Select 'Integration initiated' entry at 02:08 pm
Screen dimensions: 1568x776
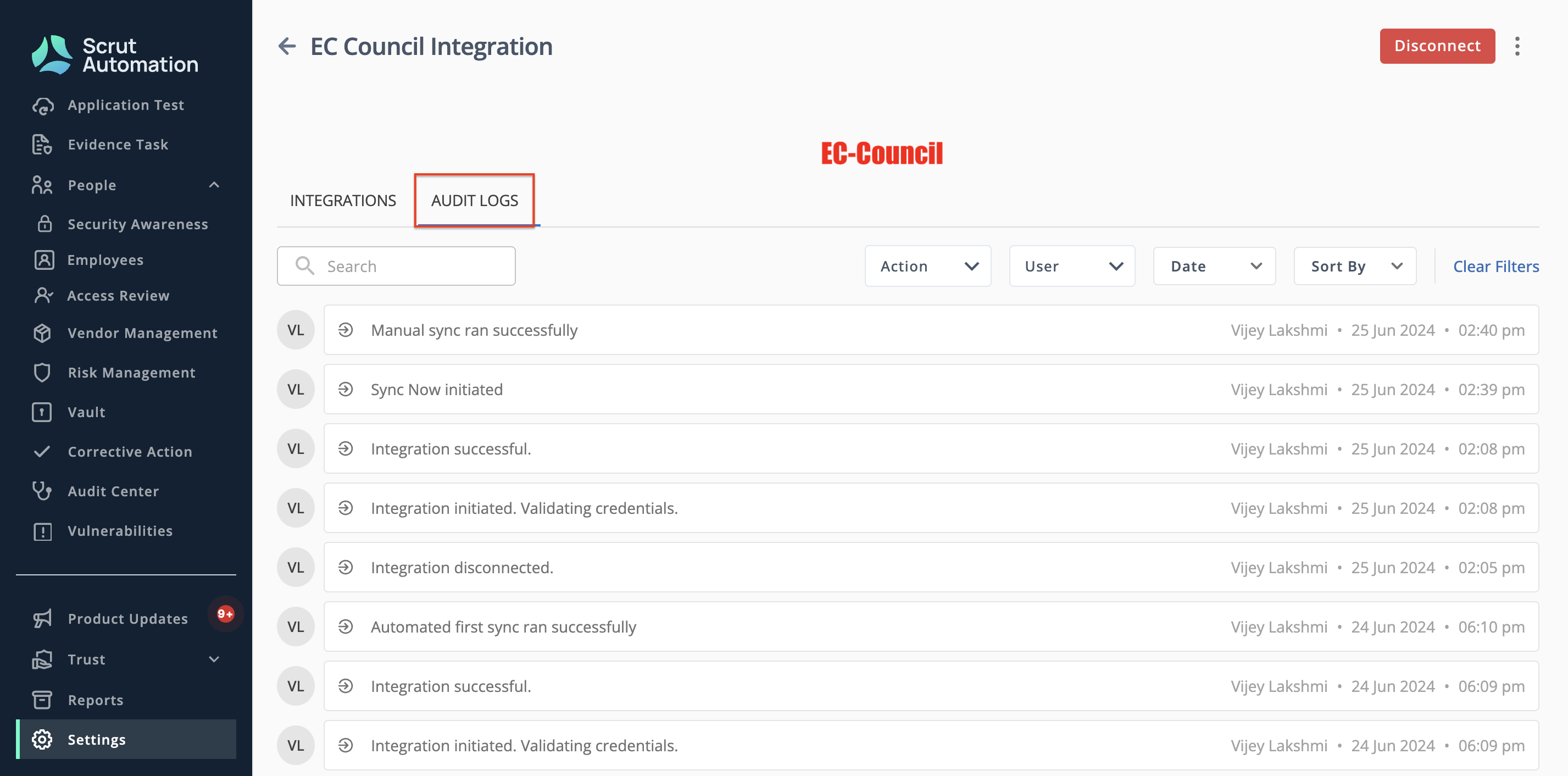pyautogui.click(x=931, y=507)
